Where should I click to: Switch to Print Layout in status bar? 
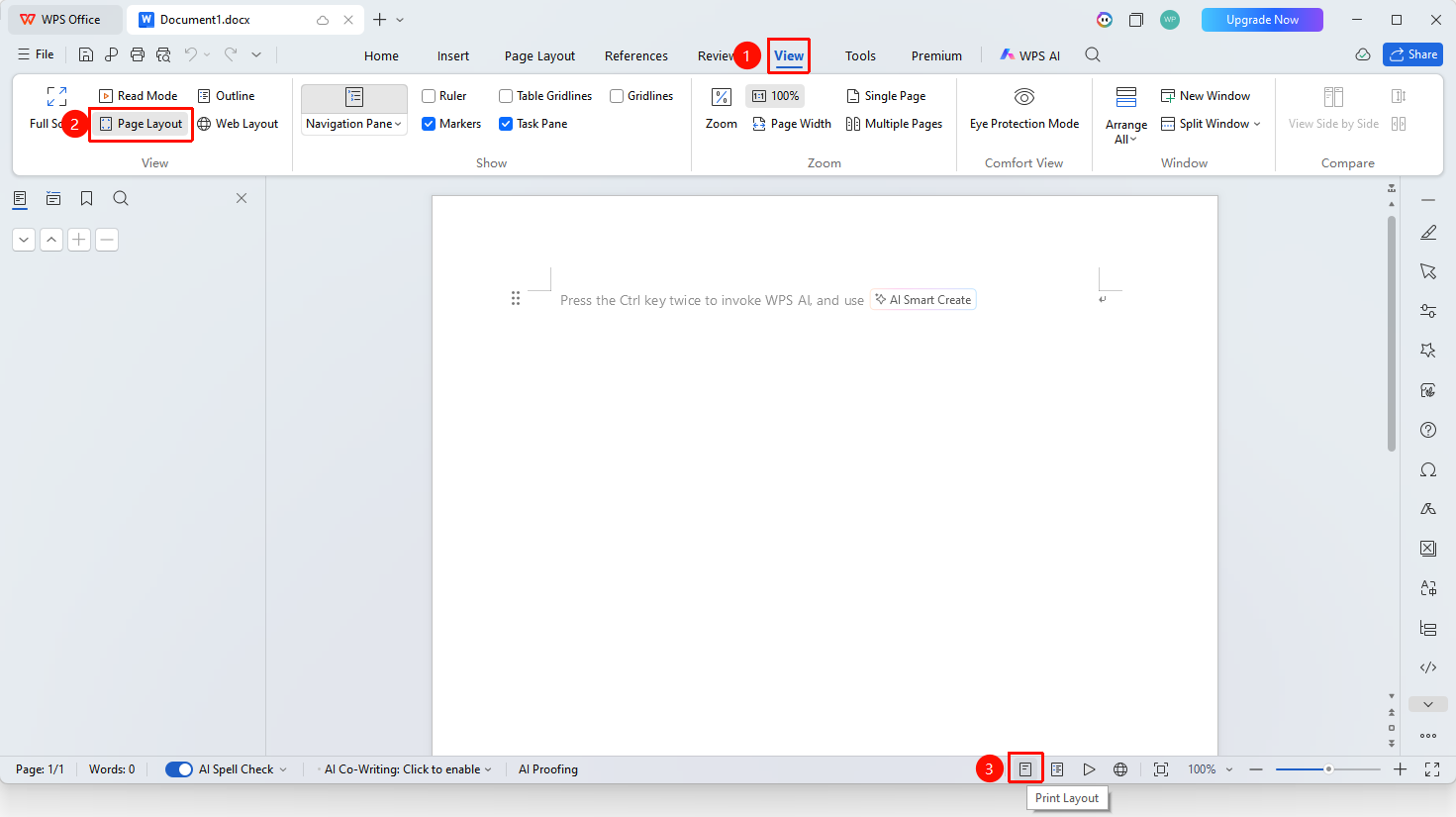pyautogui.click(x=1025, y=769)
